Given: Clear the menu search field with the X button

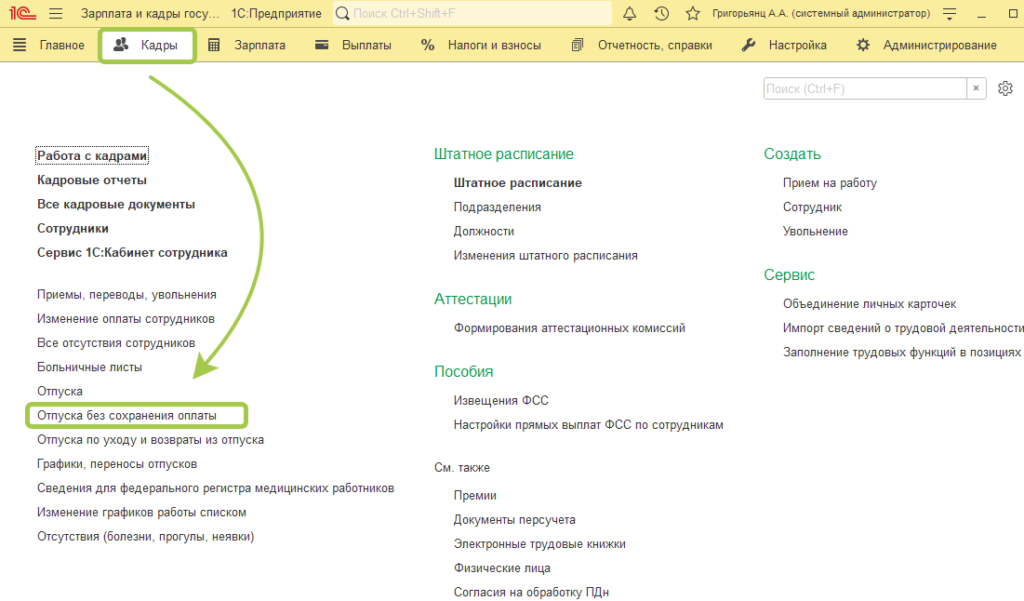Looking at the screenshot, I should 976,89.
